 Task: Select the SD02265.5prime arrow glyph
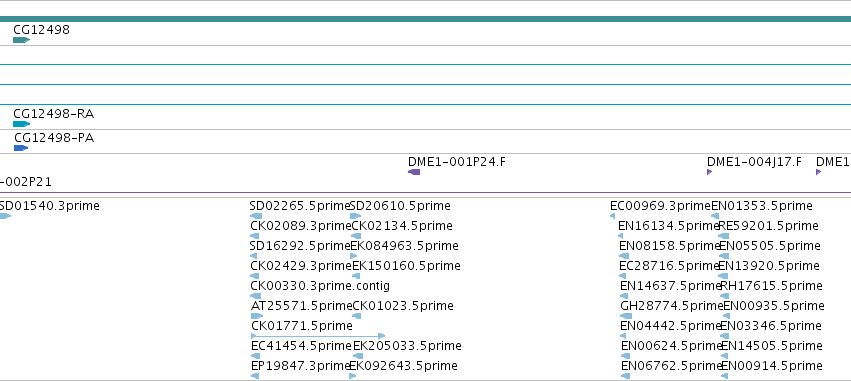256,216
